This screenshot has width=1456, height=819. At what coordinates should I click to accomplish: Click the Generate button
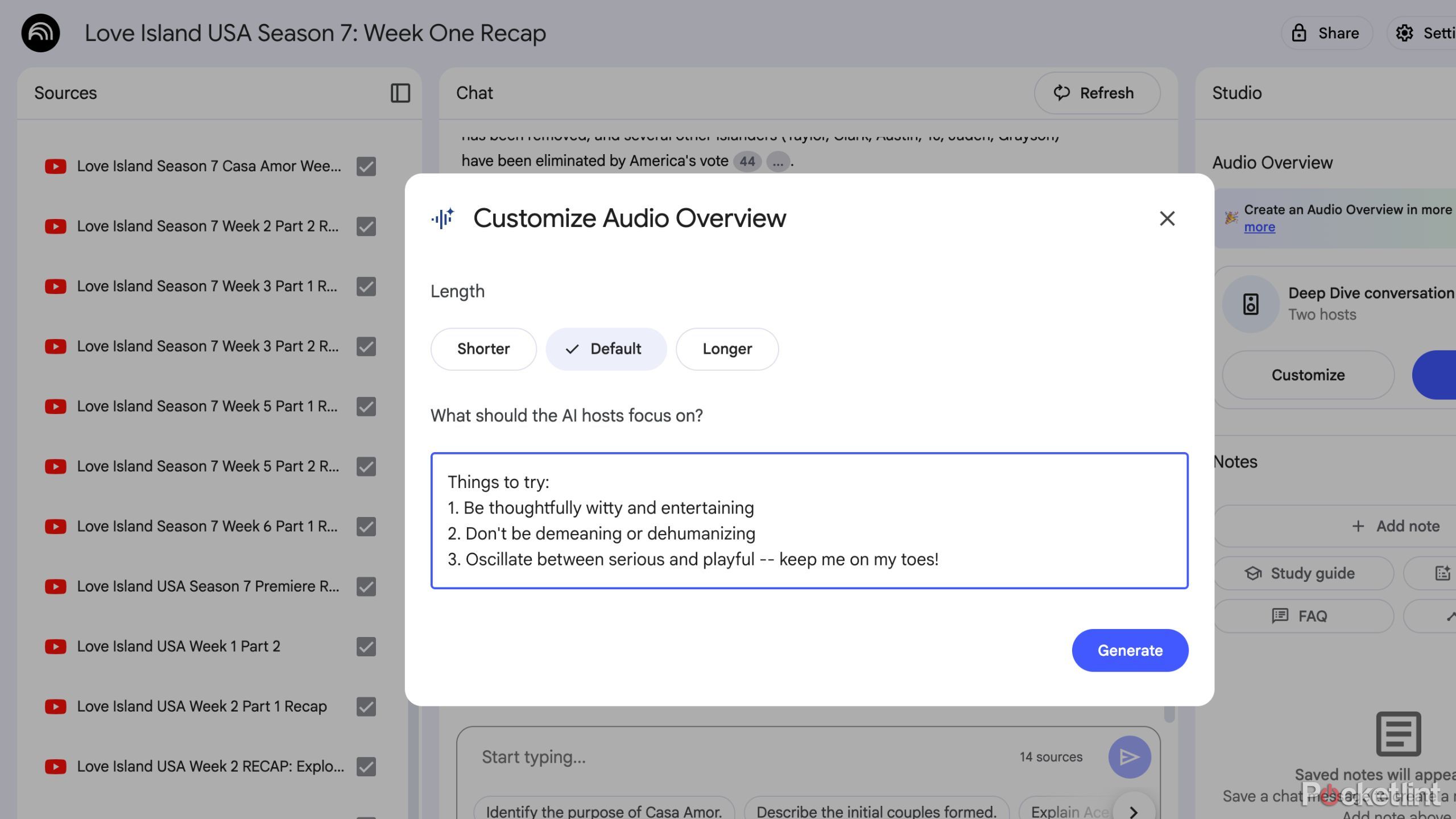click(1130, 650)
